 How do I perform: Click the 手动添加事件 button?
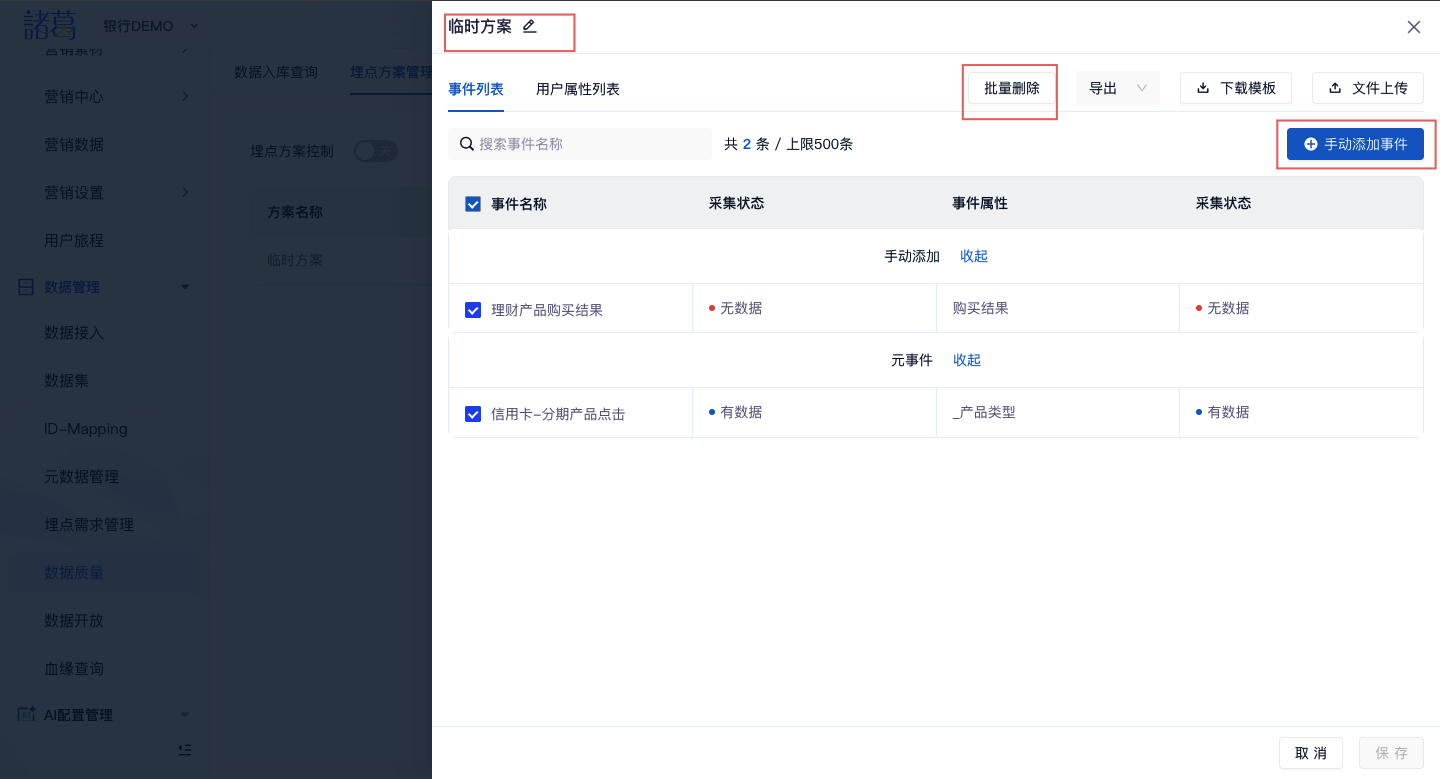pos(1355,144)
